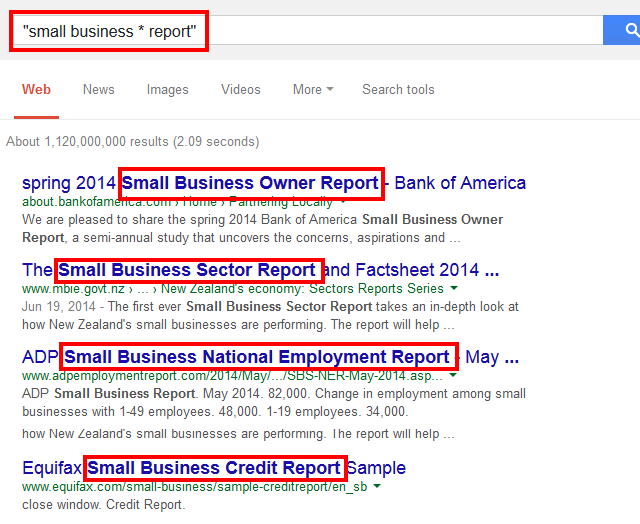Open Equifax Small Business Credit Report Sample
Viewport: 640px width, 524px height.
click(x=214, y=468)
